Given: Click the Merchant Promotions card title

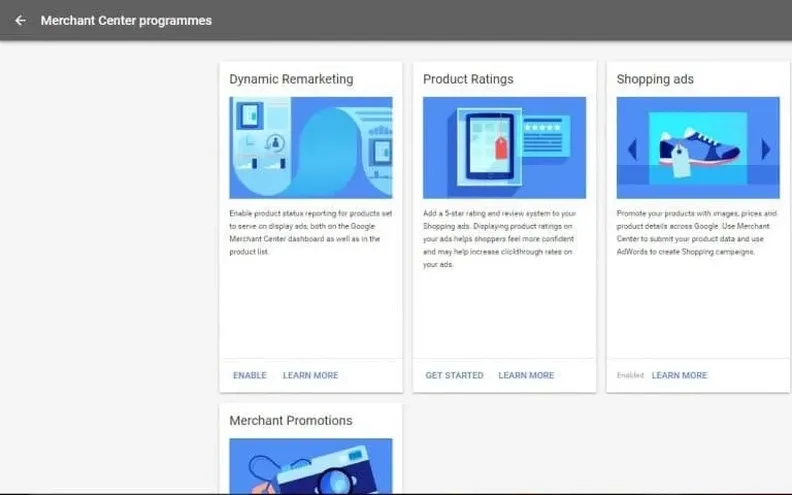Looking at the screenshot, I should (x=291, y=421).
